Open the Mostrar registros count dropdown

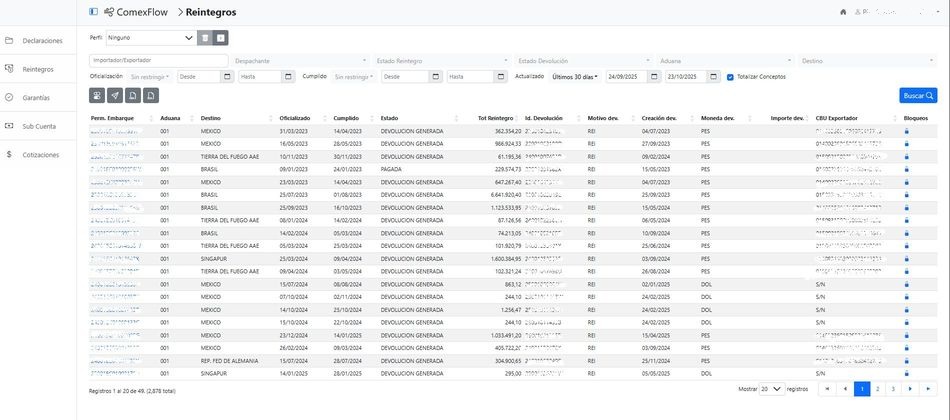(x=771, y=388)
